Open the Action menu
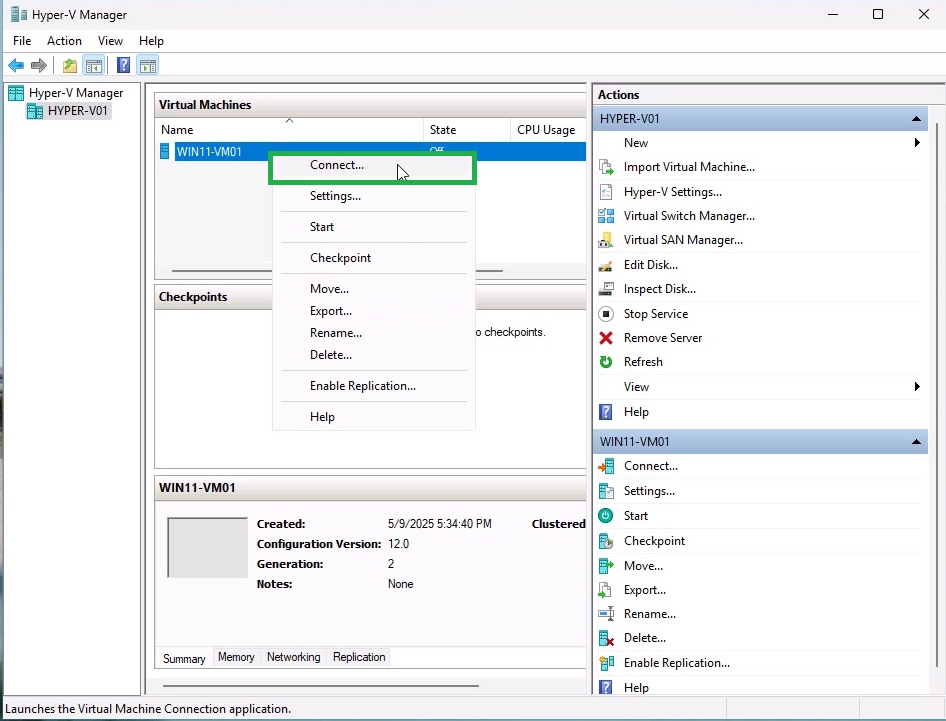The image size is (946, 721). pos(65,41)
